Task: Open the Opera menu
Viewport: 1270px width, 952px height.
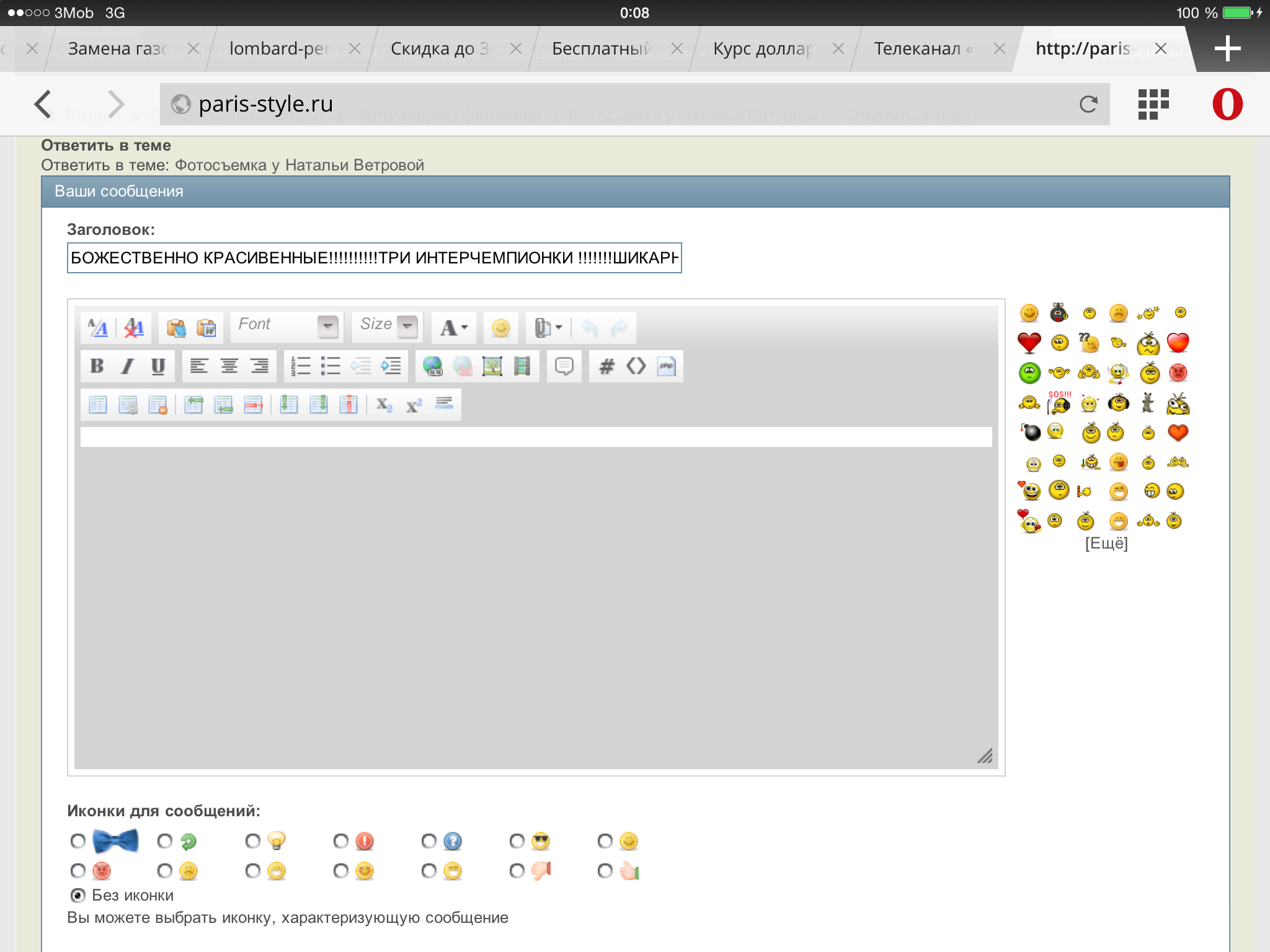Action: [x=1227, y=104]
